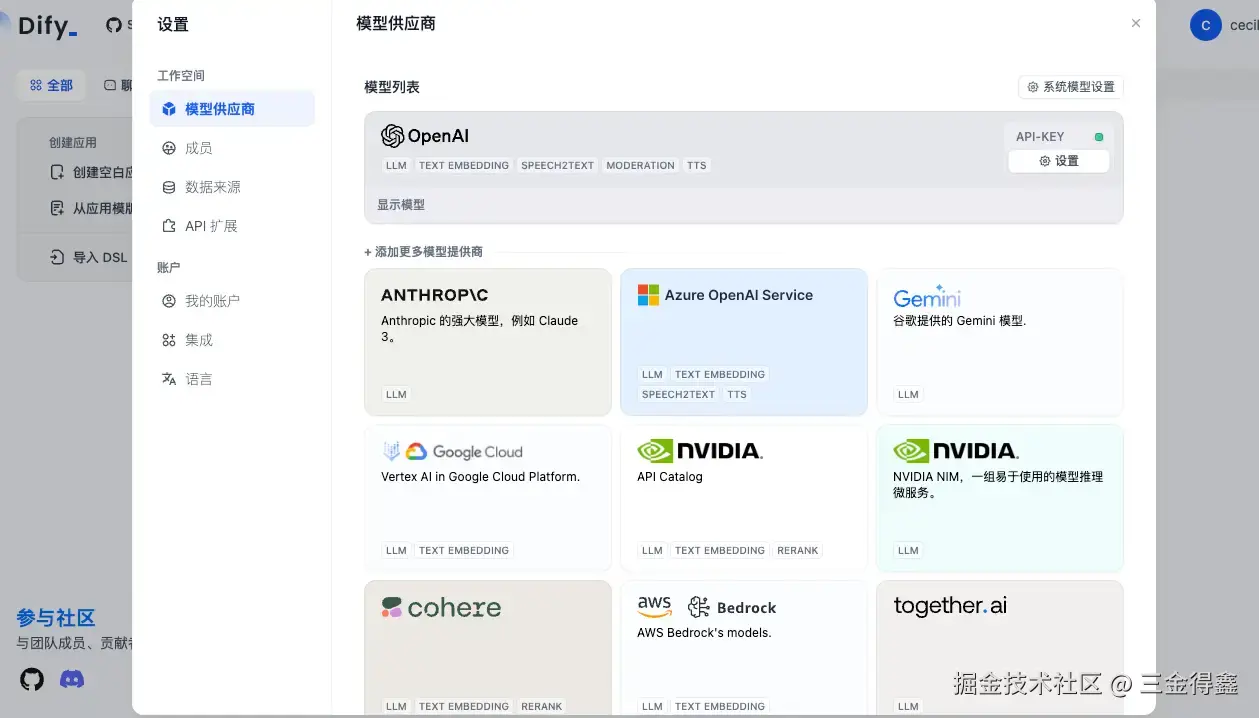1259x718 pixels.
Task: Click the Azure Microsoft logo icon
Action: (x=648, y=295)
